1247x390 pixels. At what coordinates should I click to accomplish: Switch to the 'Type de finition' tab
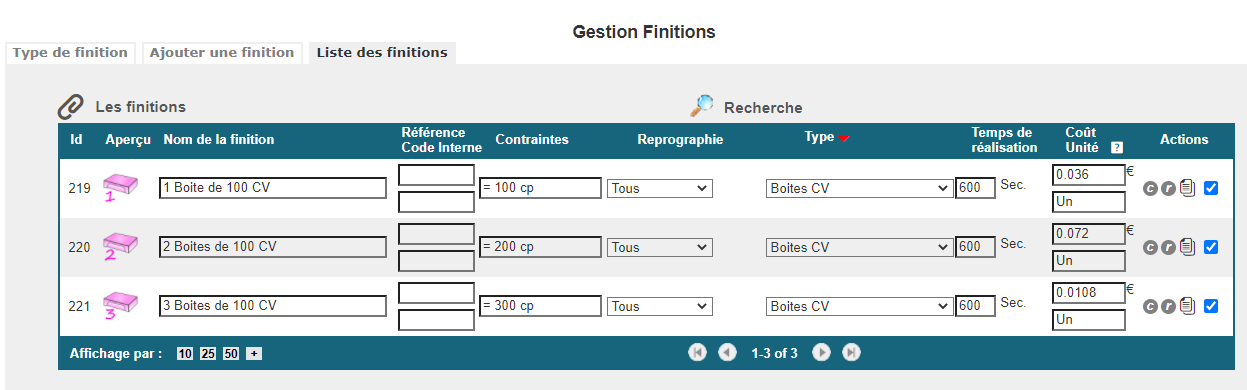pos(70,52)
